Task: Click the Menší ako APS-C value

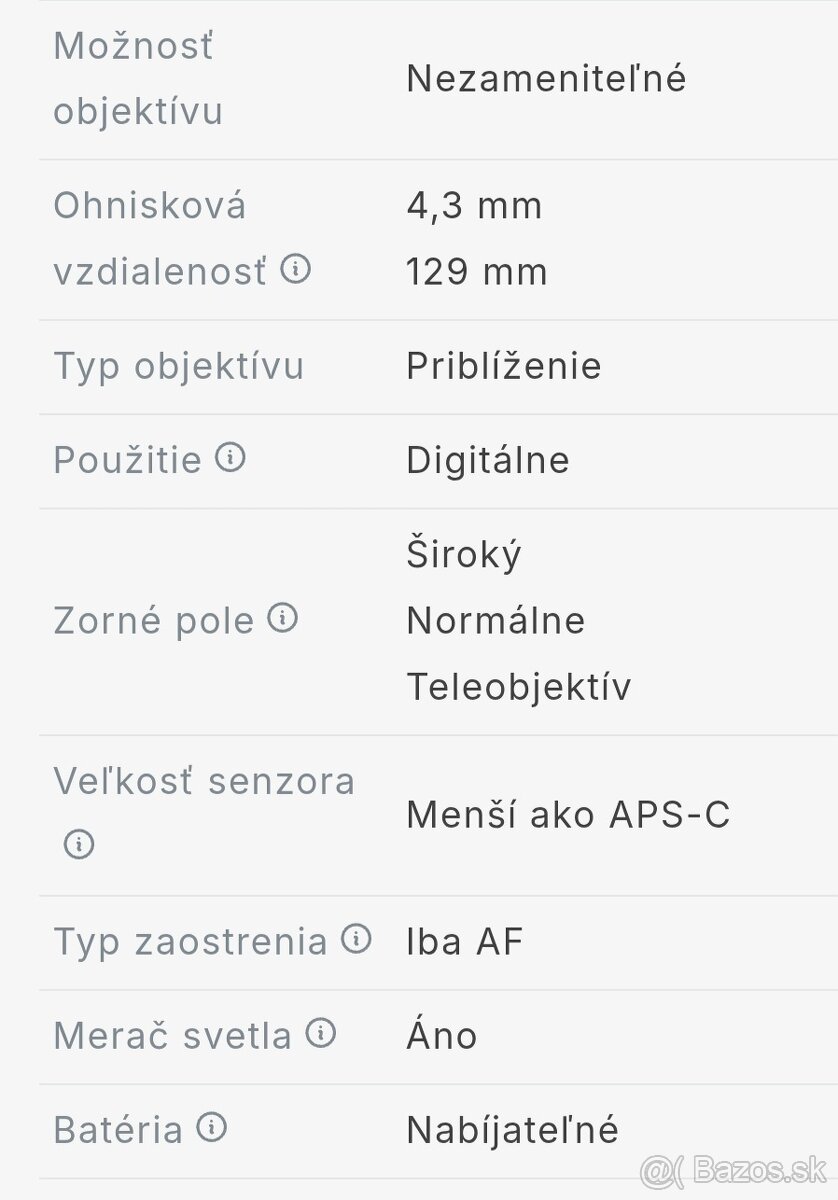Action: coord(568,815)
